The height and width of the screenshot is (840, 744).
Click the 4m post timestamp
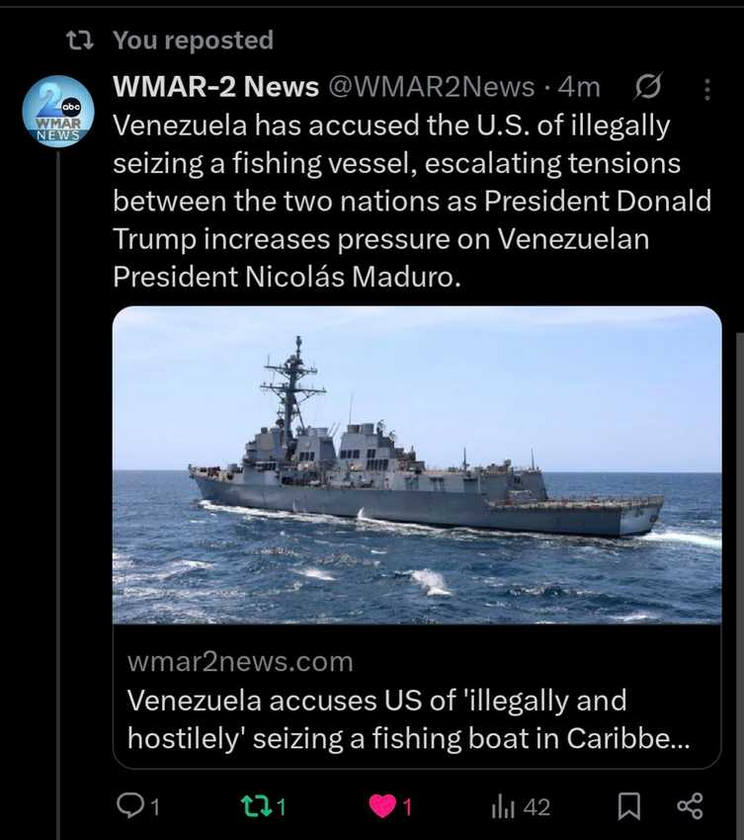click(x=578, y=87)
